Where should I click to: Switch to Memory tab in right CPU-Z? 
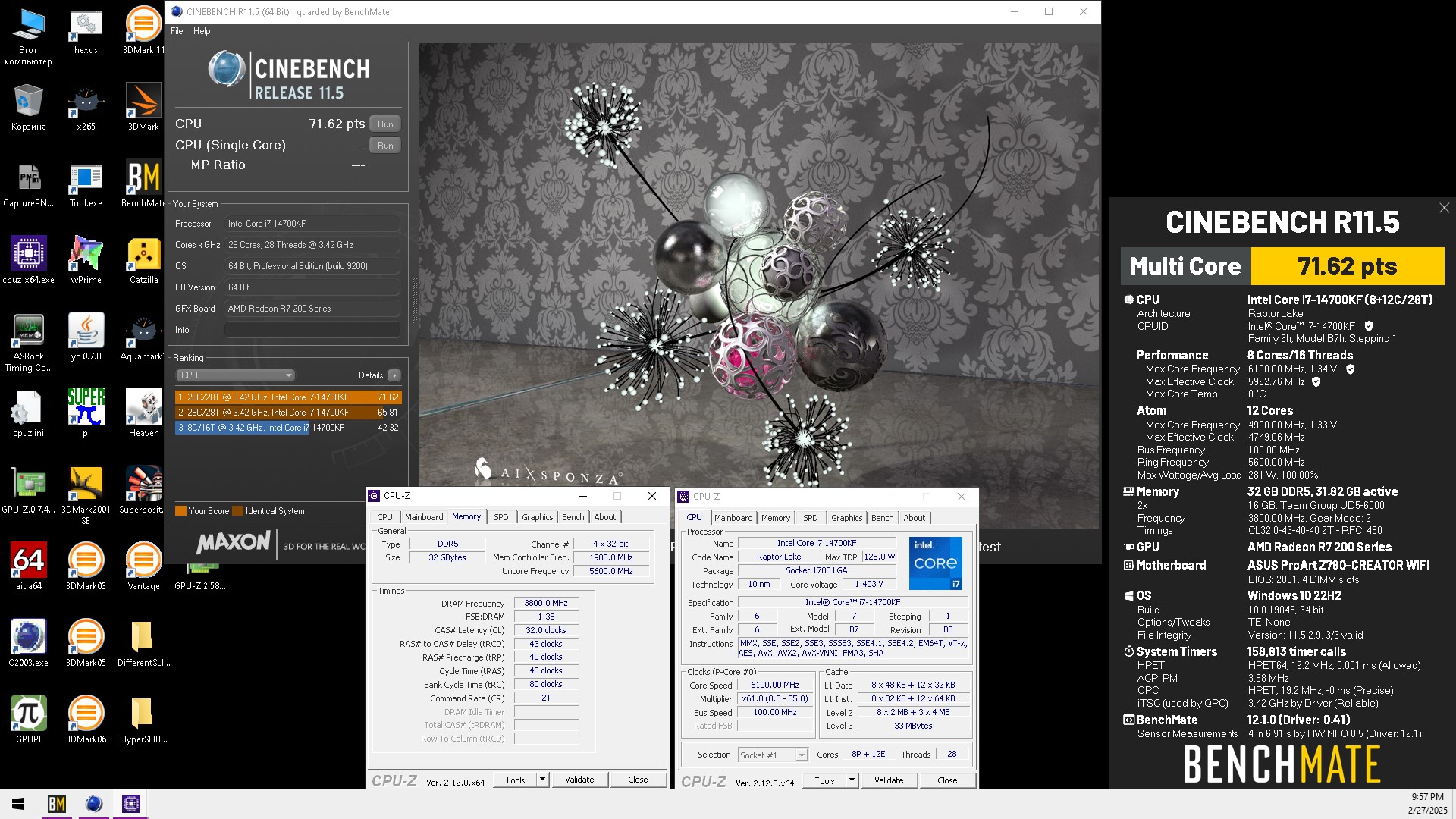click(x=776, y=518)
